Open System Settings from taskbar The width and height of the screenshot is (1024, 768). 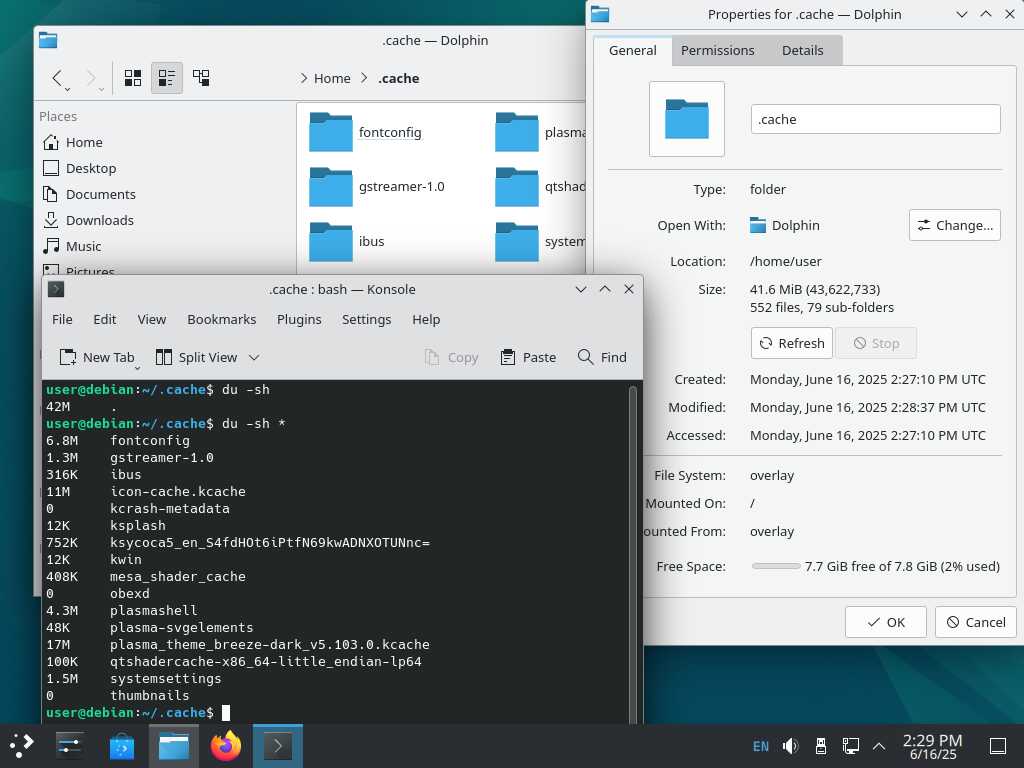[x=69, y=745]
